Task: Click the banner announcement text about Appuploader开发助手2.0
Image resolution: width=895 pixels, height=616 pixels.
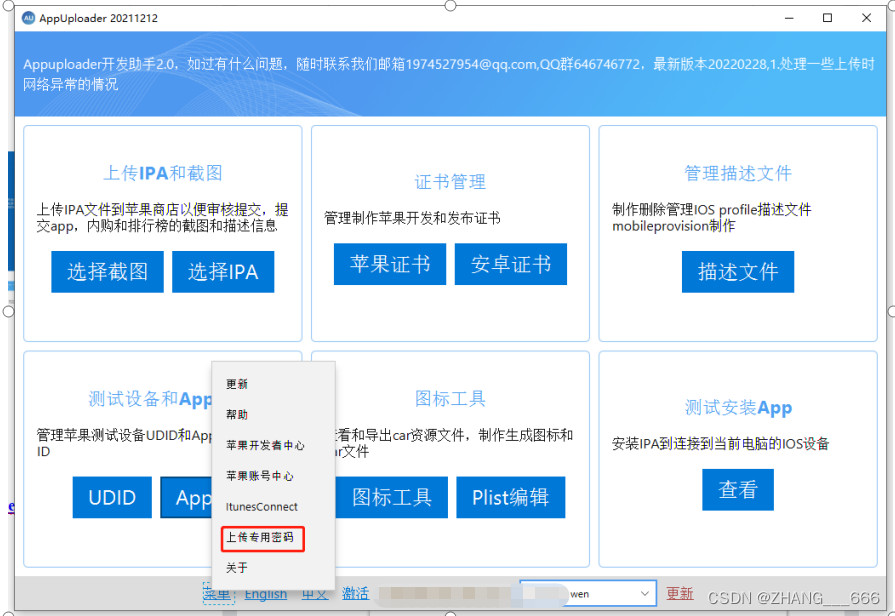Action: (x=448, y=74)
